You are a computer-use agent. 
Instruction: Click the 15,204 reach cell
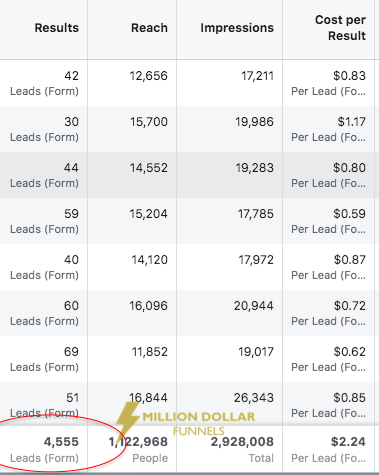132,221
